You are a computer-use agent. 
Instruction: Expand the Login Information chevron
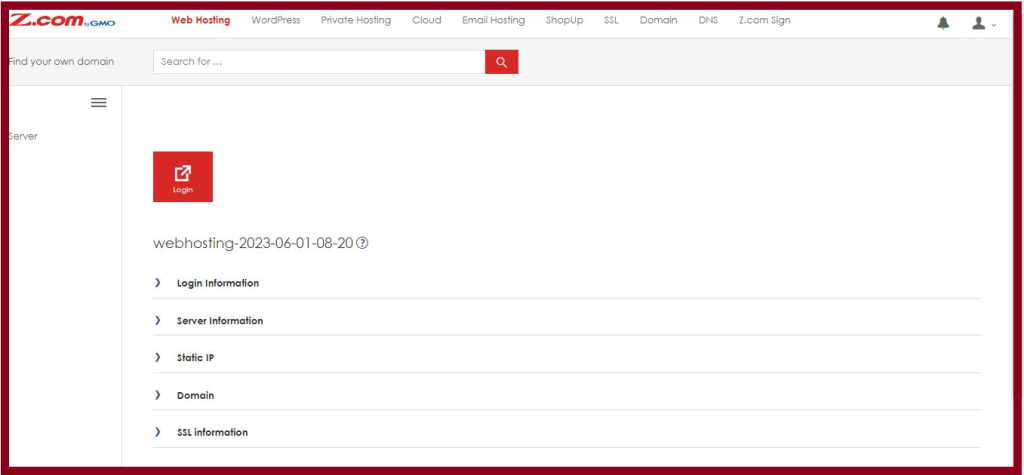pos(157,283)
